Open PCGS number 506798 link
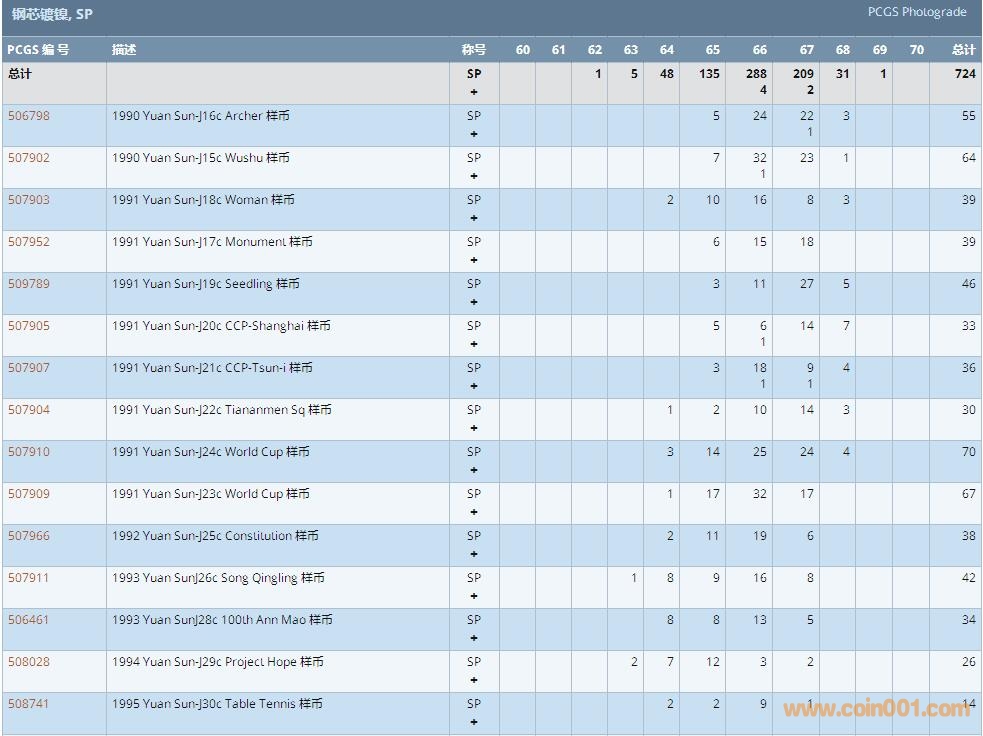 point(28,116)
